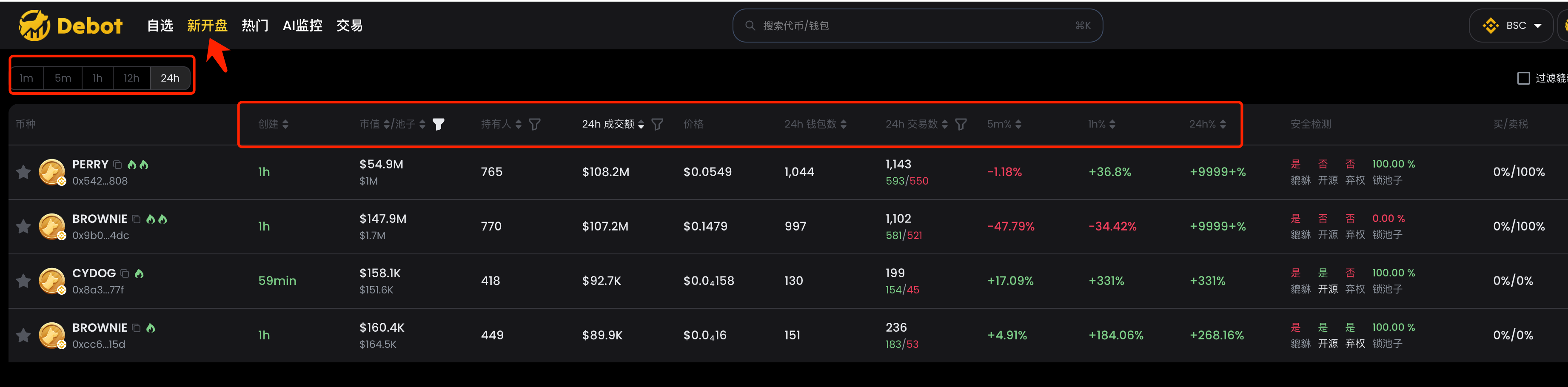Open the BSC chain dropdown
Viewport: 1568px width, 387px height.
tap(1513, 26)
